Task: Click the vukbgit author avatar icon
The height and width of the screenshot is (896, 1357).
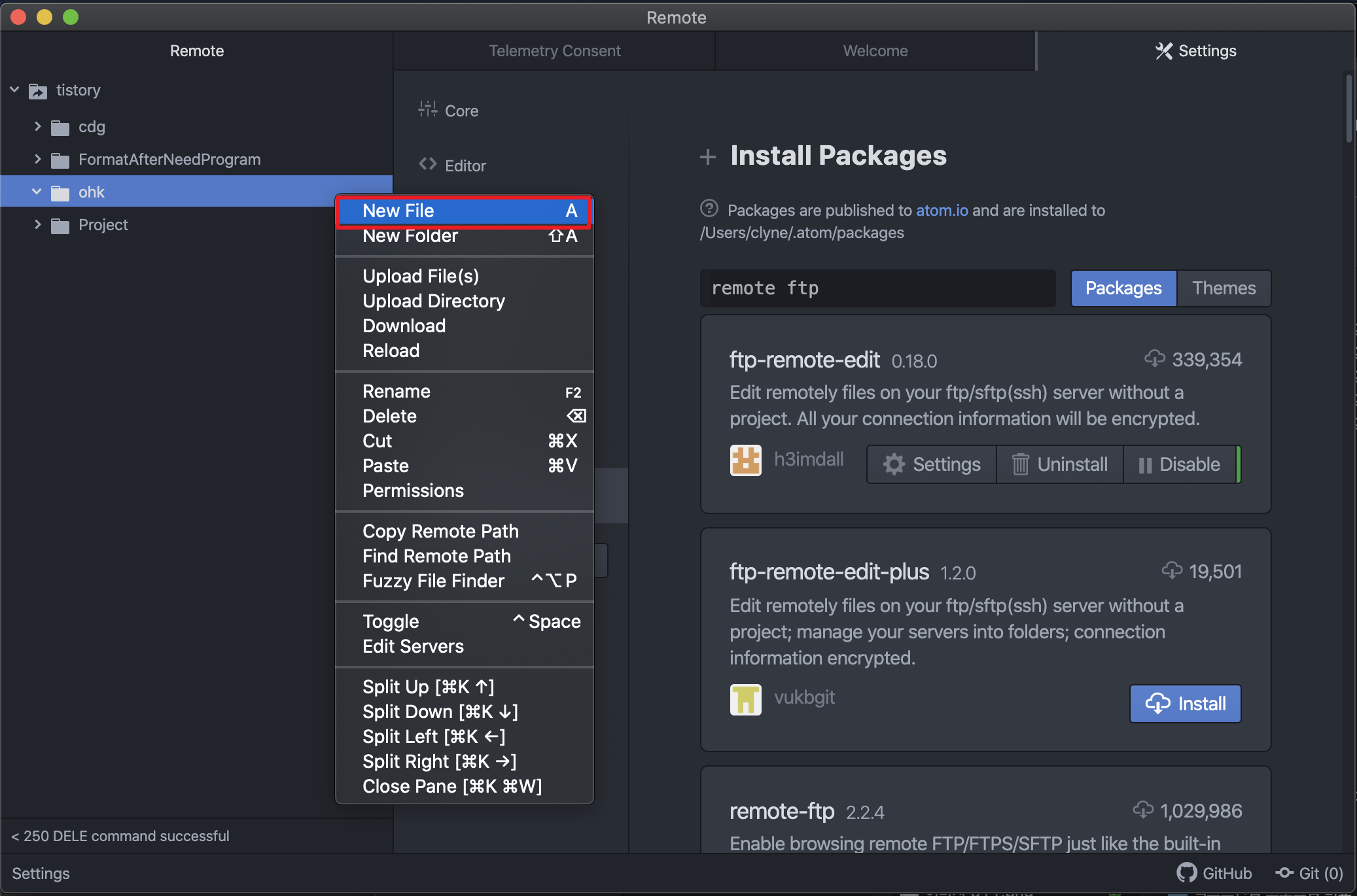Action: click(745, 700)
